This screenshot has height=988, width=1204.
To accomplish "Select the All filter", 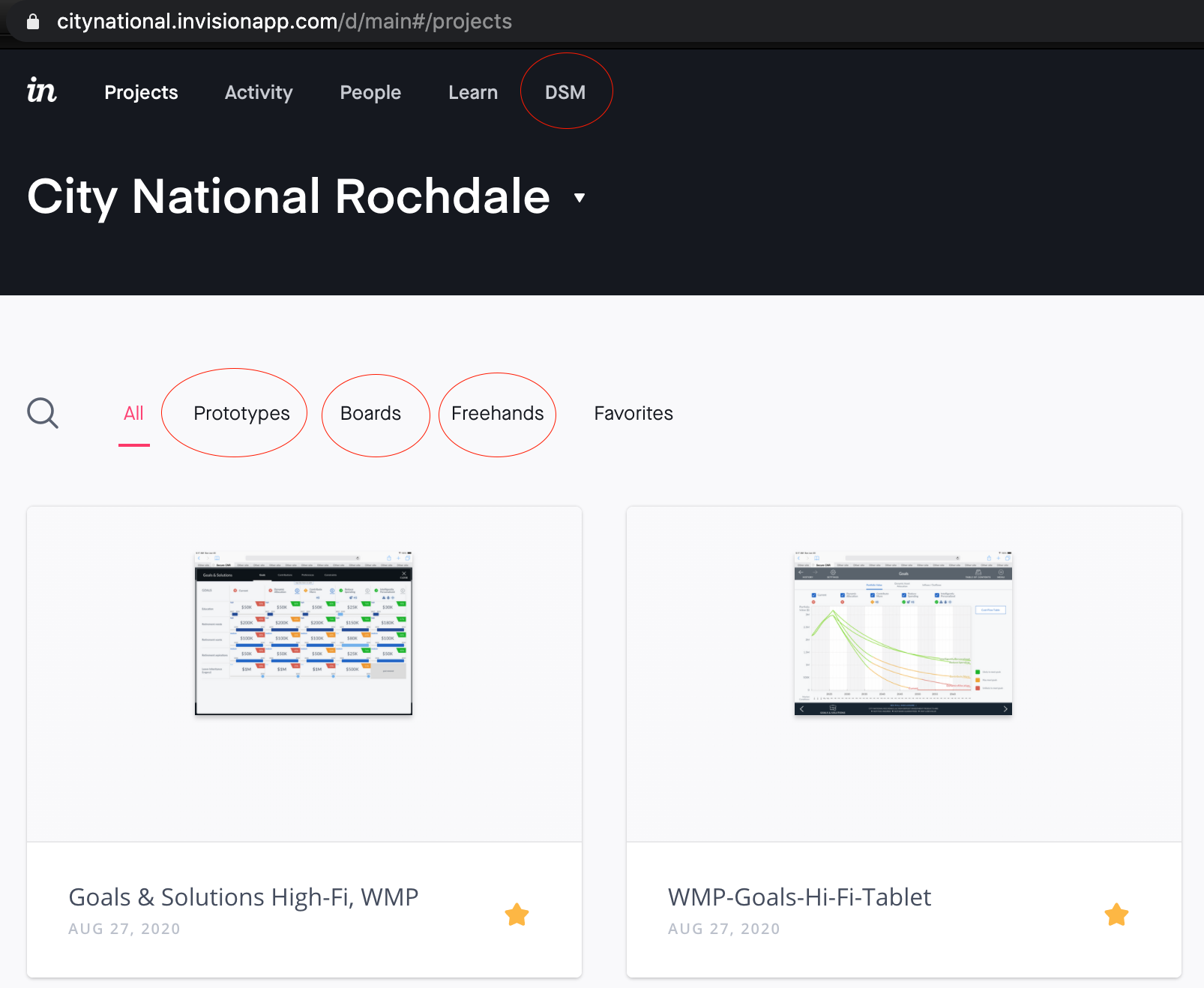I will pyautogui.click(x=133, y=413).
